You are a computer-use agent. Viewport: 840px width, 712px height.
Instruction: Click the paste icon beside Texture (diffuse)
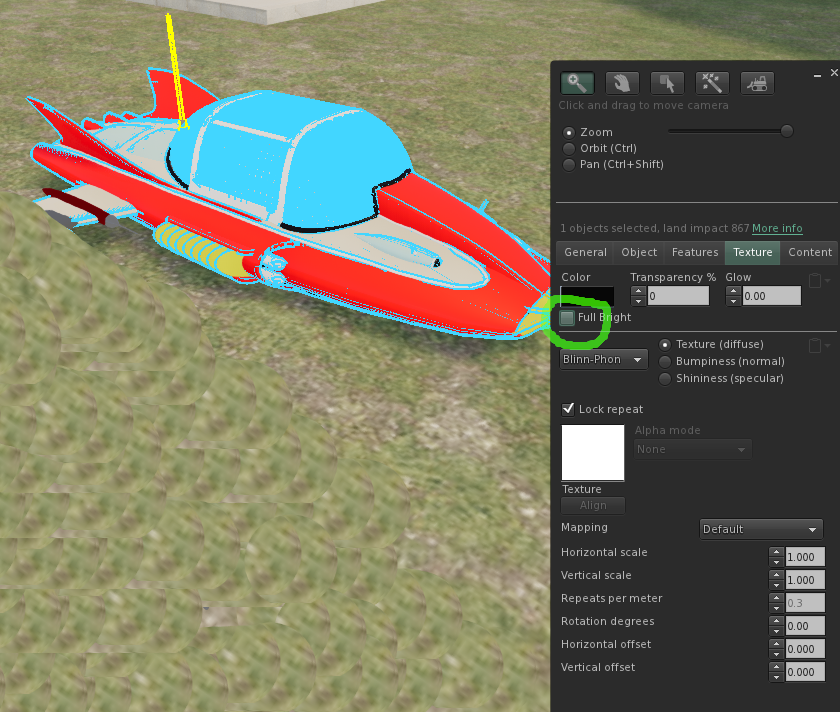pyautogui.click(x=816, y=345)
